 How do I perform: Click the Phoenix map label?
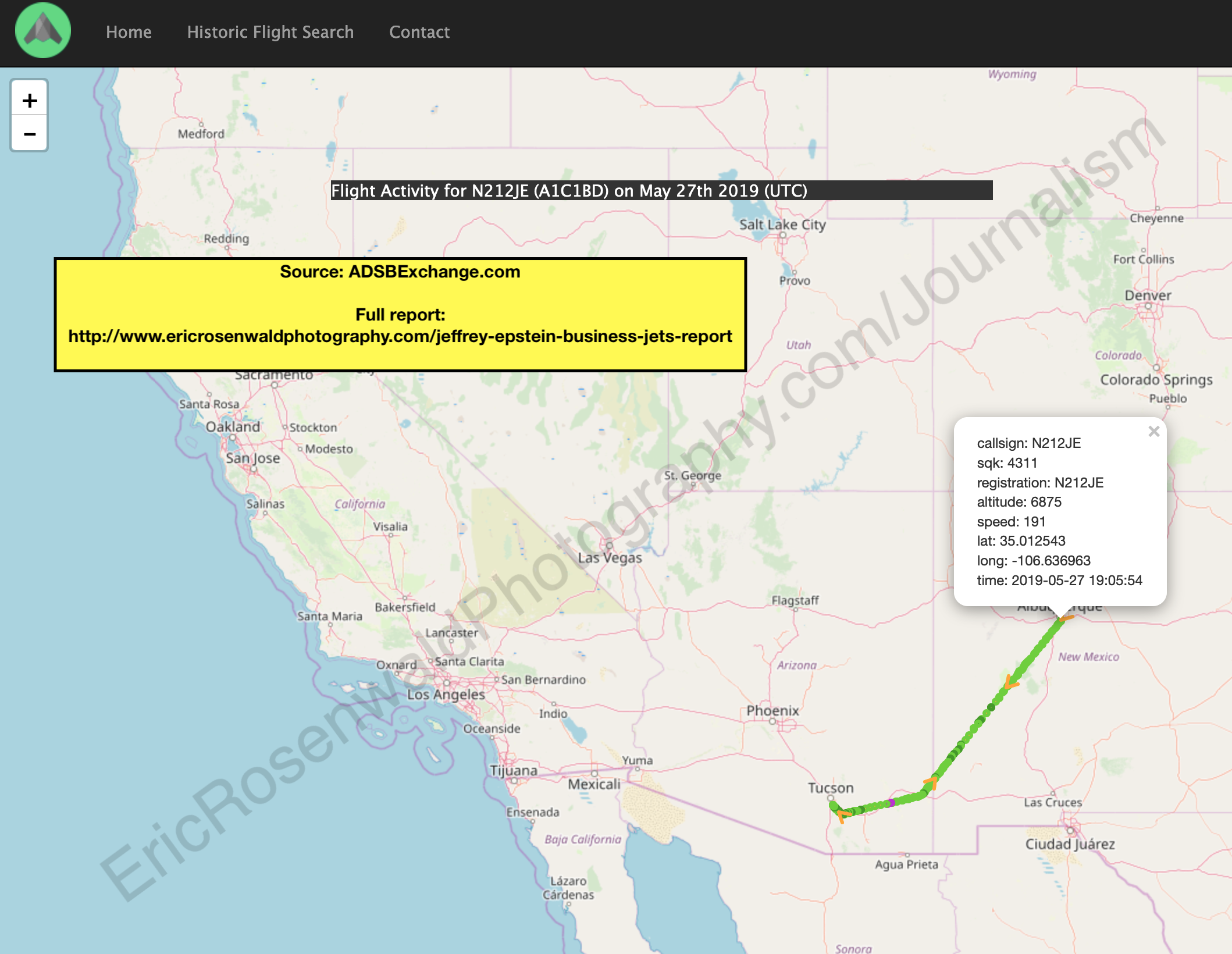tap(772, 711)
